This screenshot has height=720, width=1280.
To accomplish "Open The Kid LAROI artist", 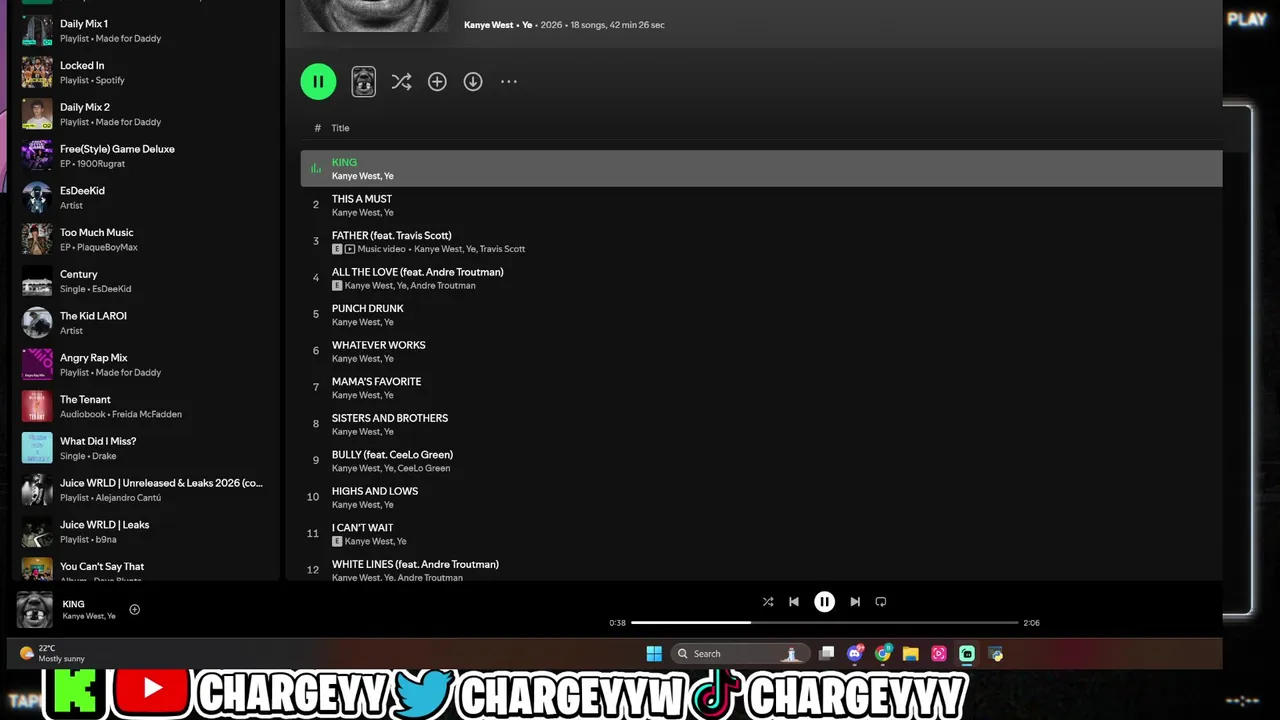I will click(x=145, y=322).
